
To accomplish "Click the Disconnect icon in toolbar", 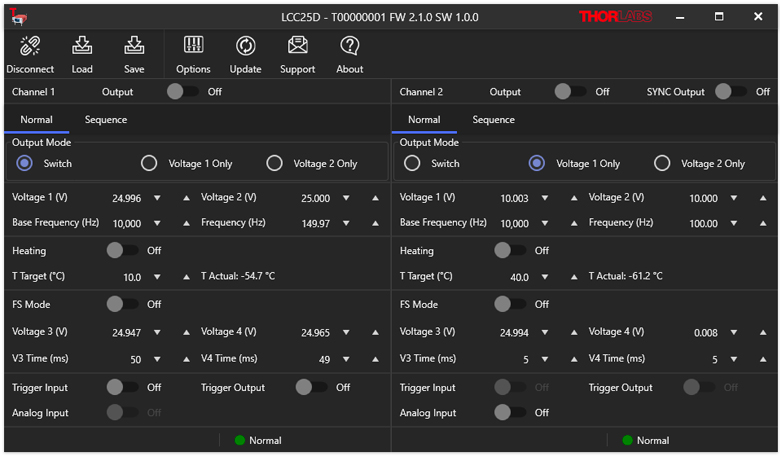I will coord(30,46).
